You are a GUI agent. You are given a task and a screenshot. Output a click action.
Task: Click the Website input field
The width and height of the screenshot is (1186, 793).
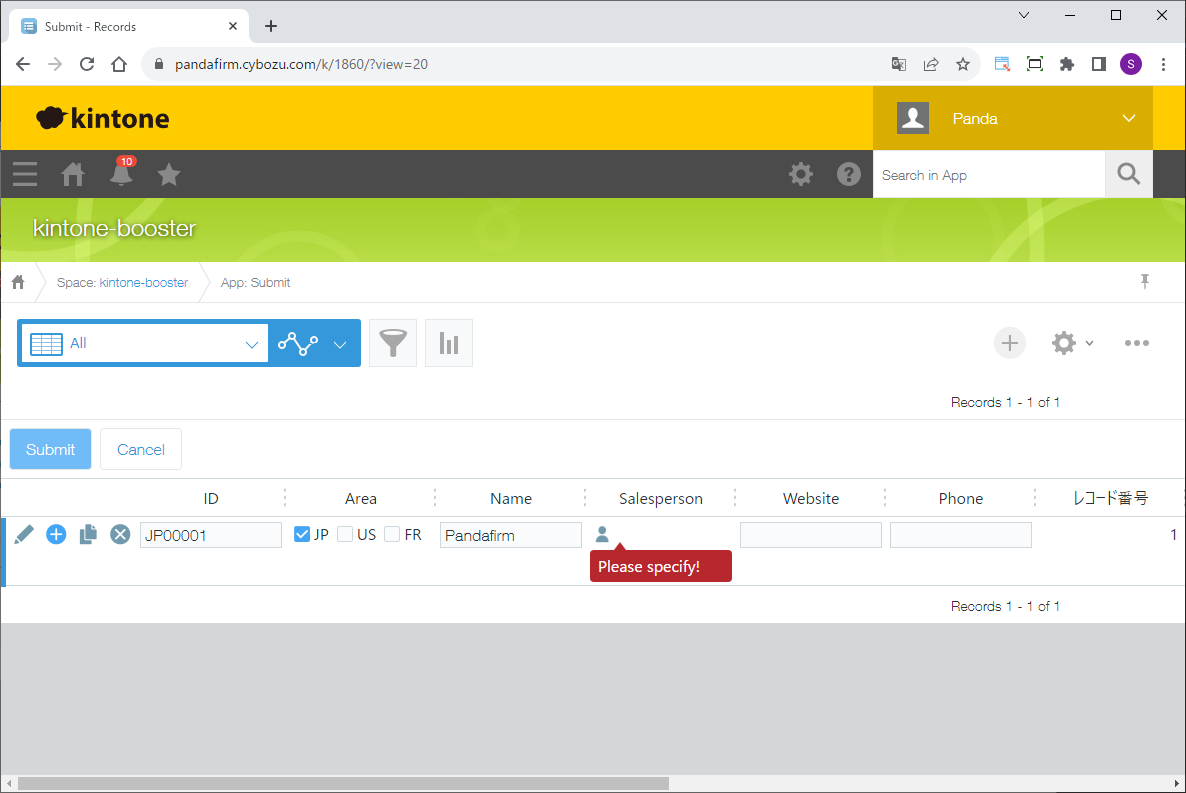[x=810, y=535]
